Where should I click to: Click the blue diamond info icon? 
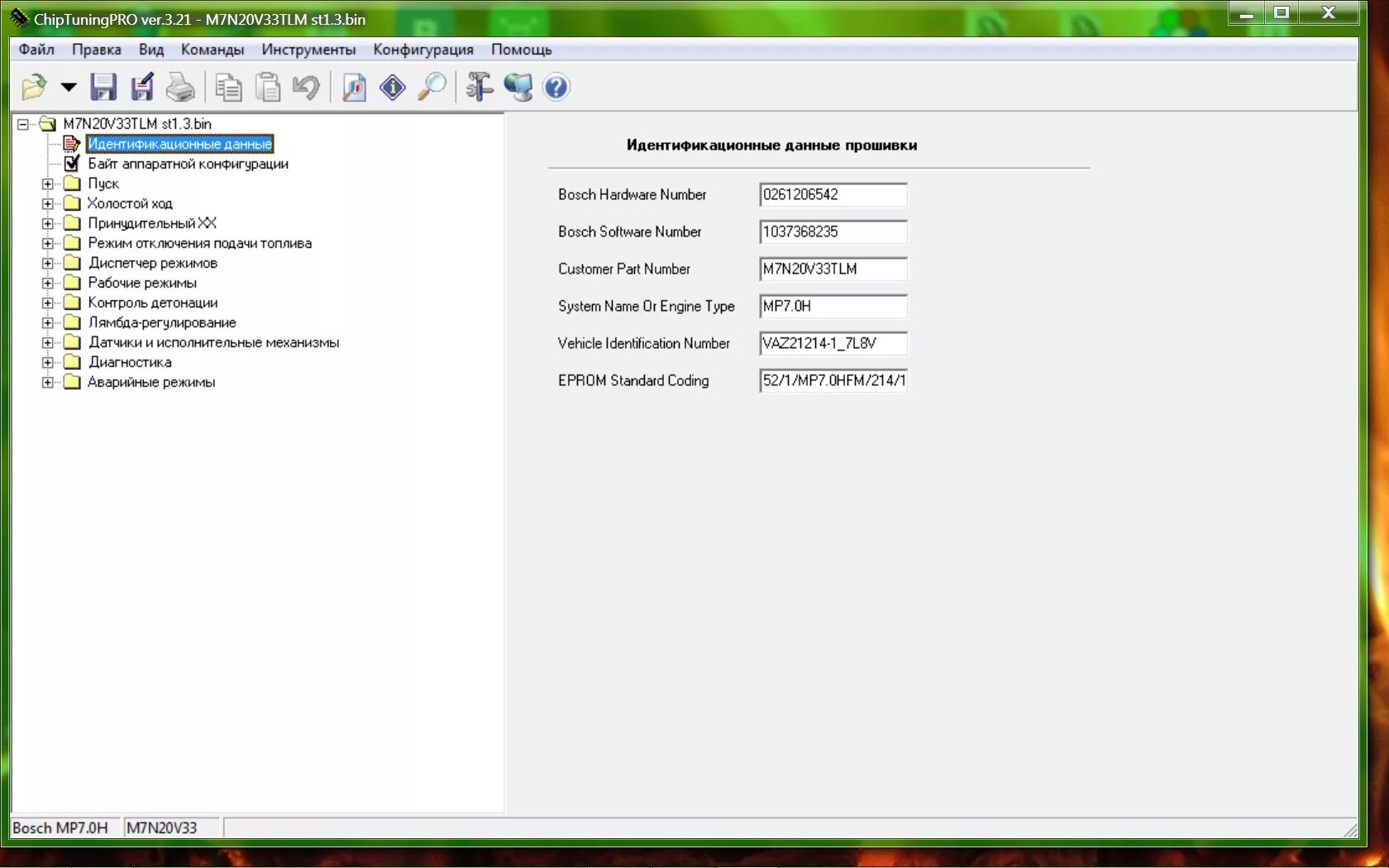click(393, 87)
